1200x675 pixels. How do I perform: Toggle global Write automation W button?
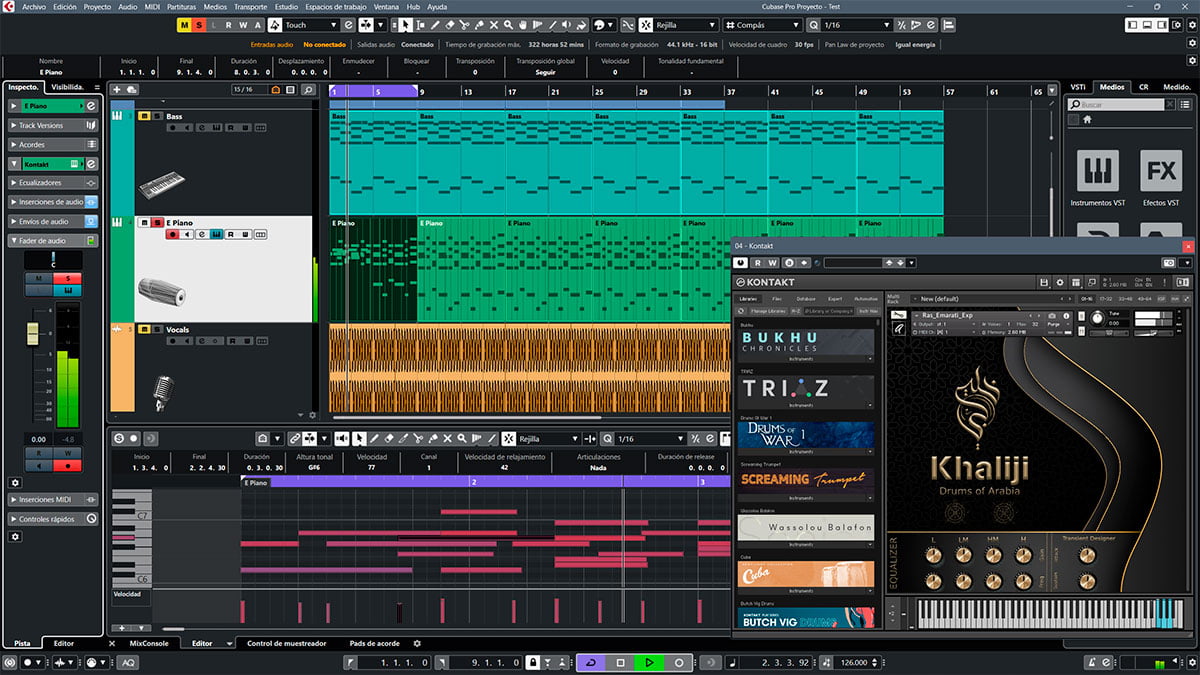pos(243,24)
